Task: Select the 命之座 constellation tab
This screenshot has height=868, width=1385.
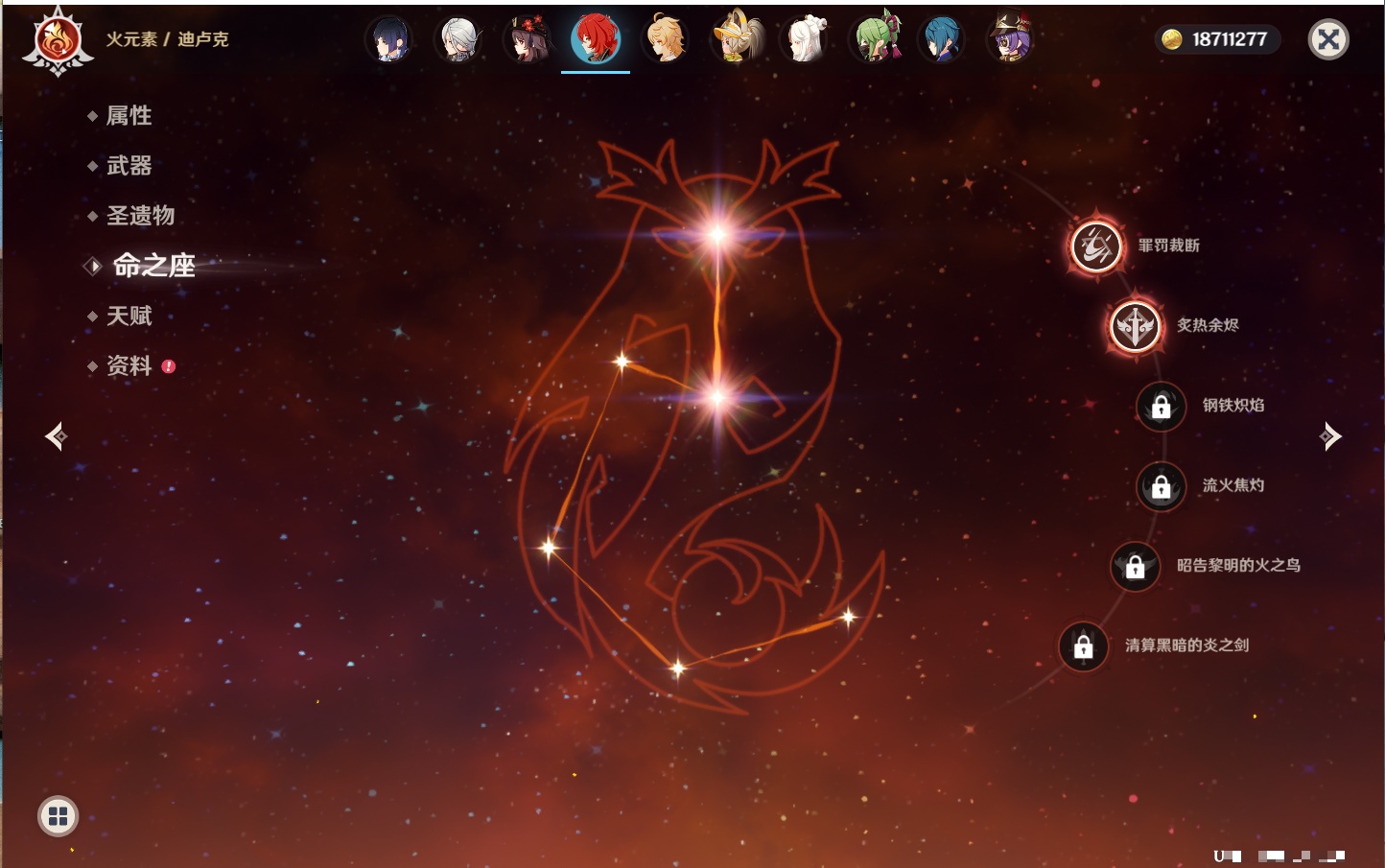Action: pyautogui.click(x=153, y=266)
